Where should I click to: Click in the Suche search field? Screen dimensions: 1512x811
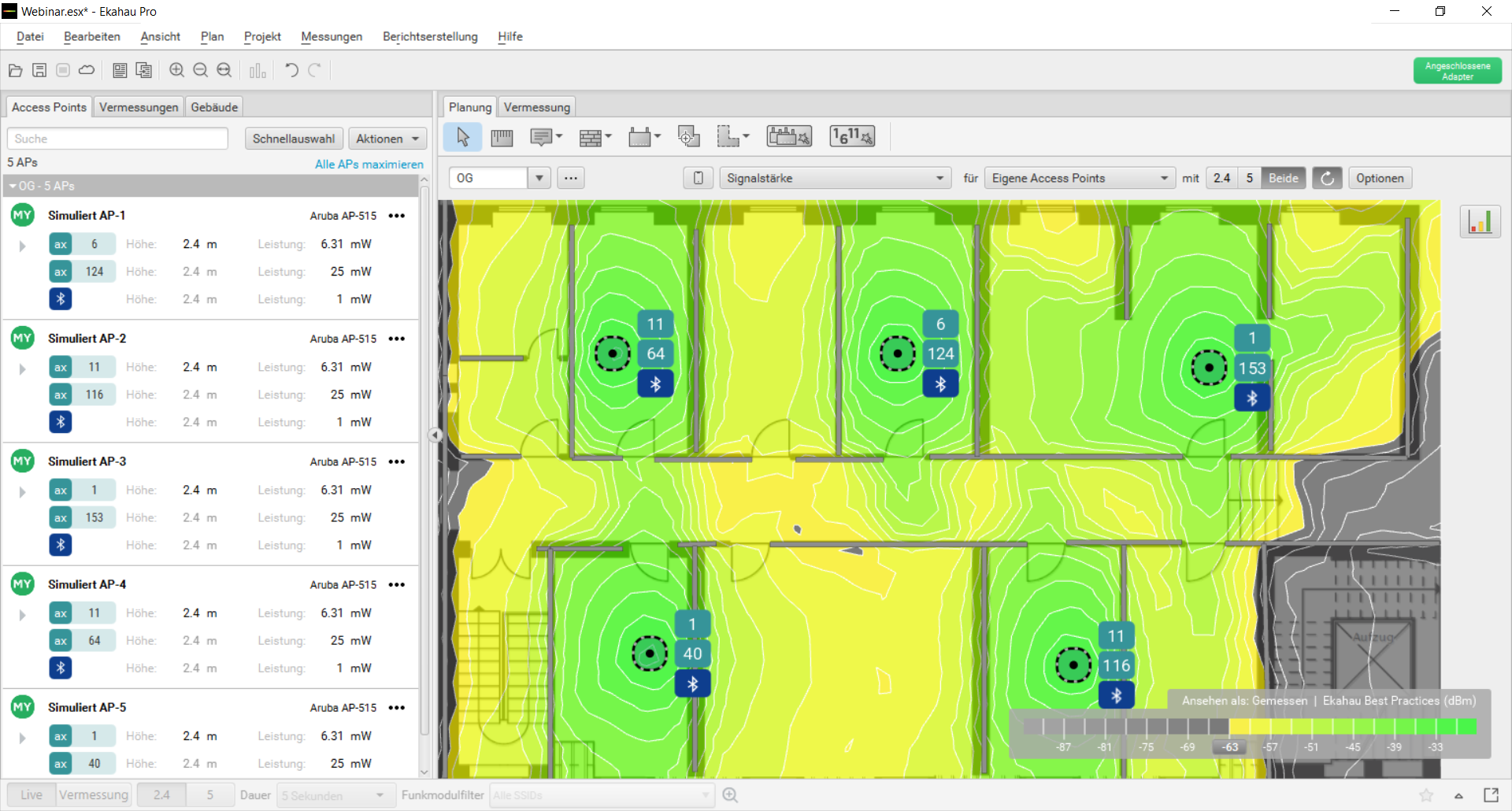(117, 139)
